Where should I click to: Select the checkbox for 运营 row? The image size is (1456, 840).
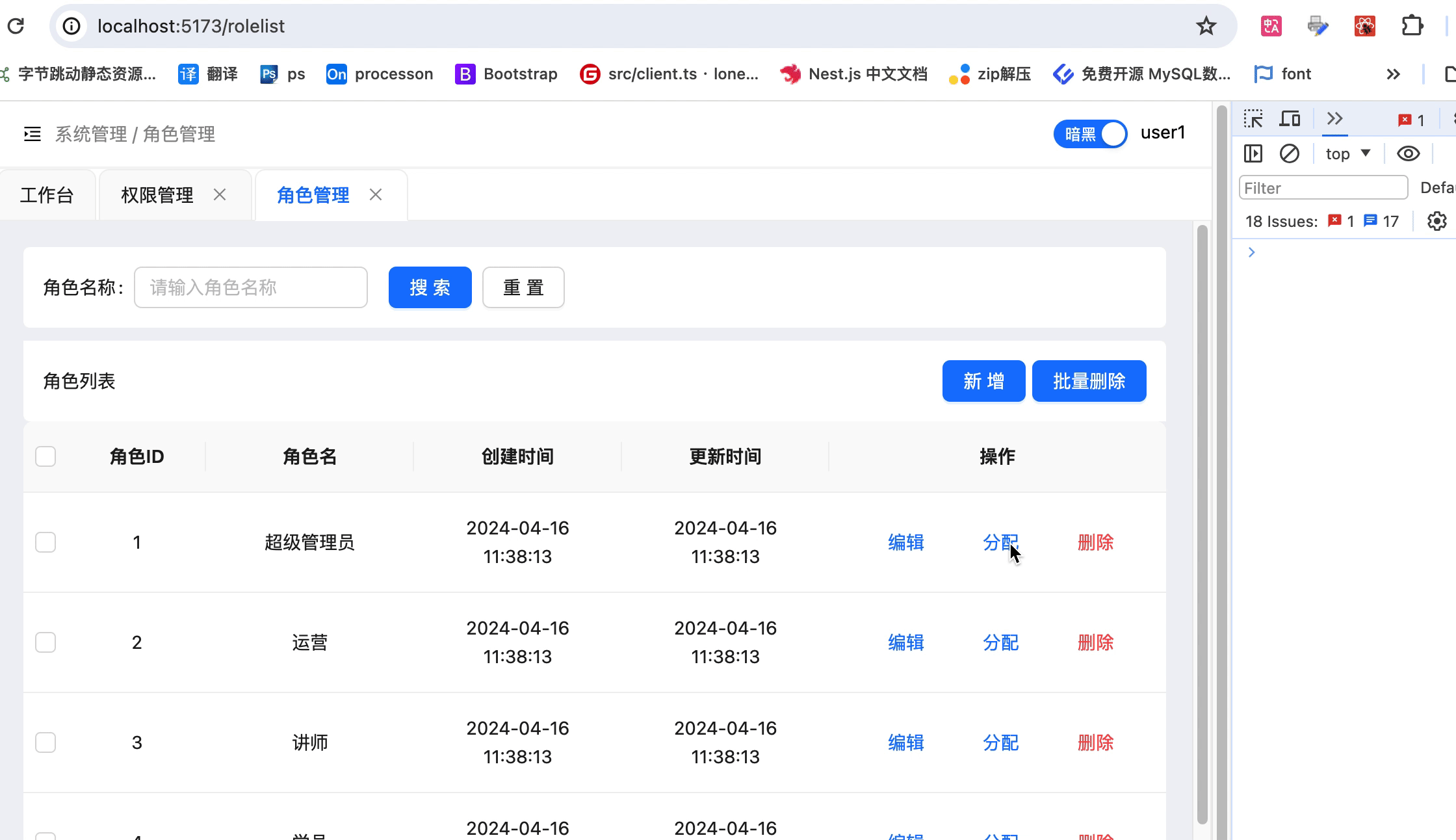[45, 642]
